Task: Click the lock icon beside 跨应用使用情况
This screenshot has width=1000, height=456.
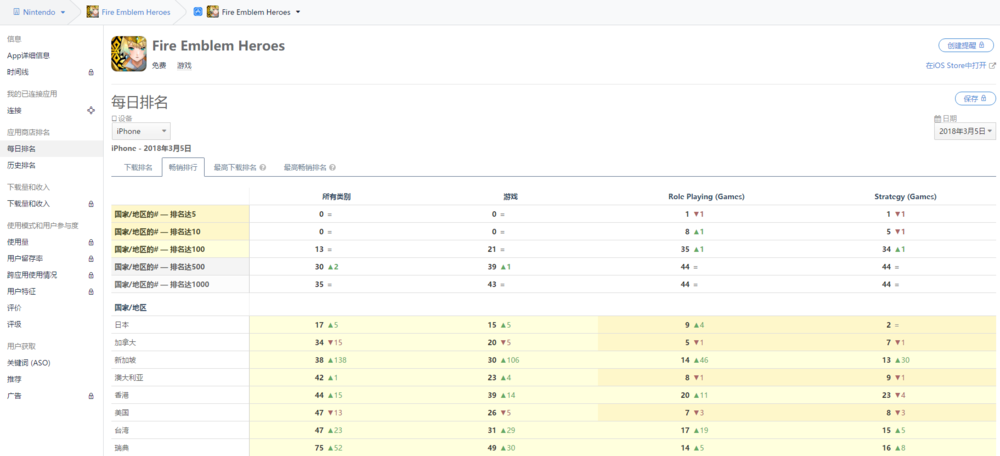Action: (91, 276)
